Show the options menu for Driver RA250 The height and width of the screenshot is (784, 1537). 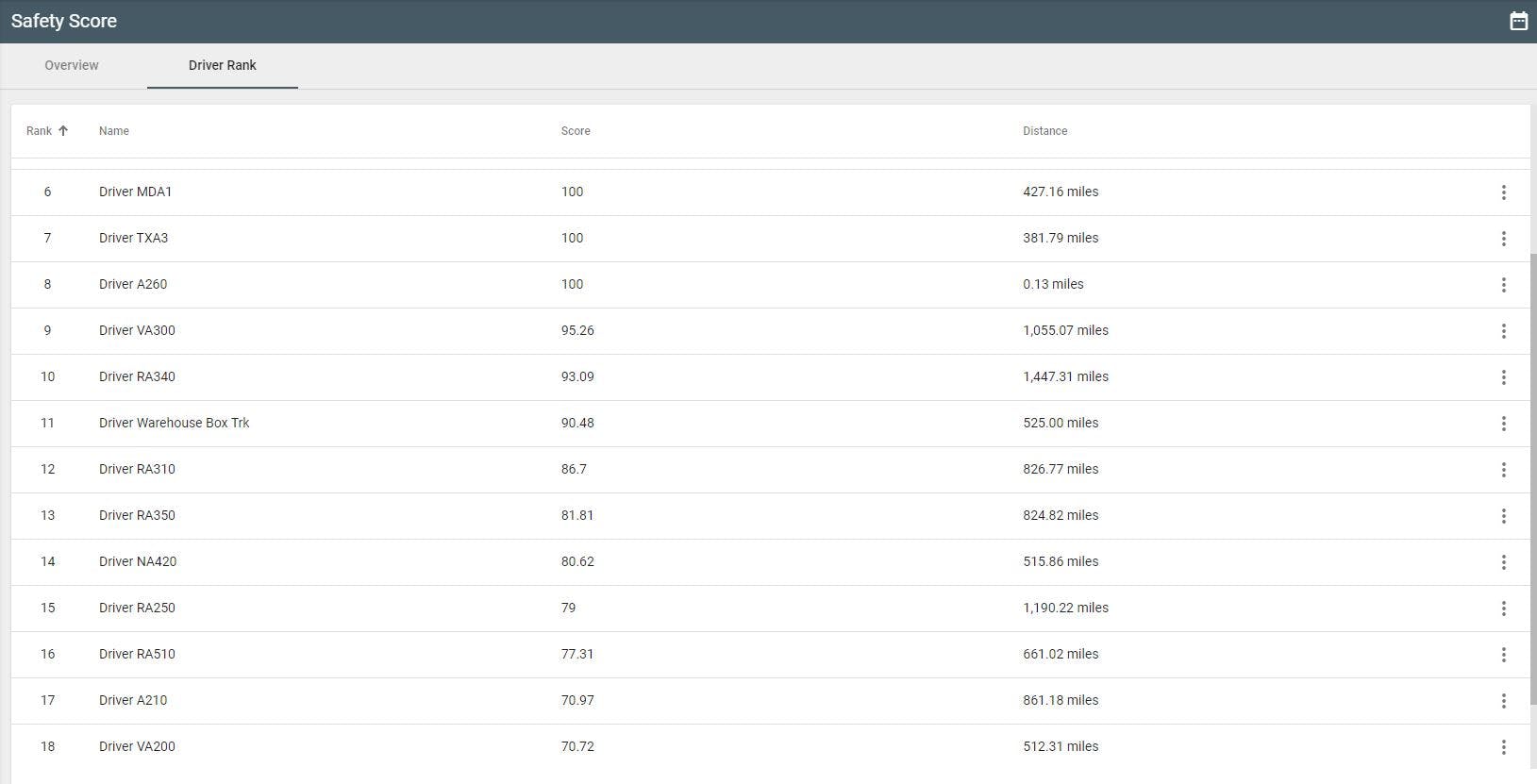(x=1503, y=609)
